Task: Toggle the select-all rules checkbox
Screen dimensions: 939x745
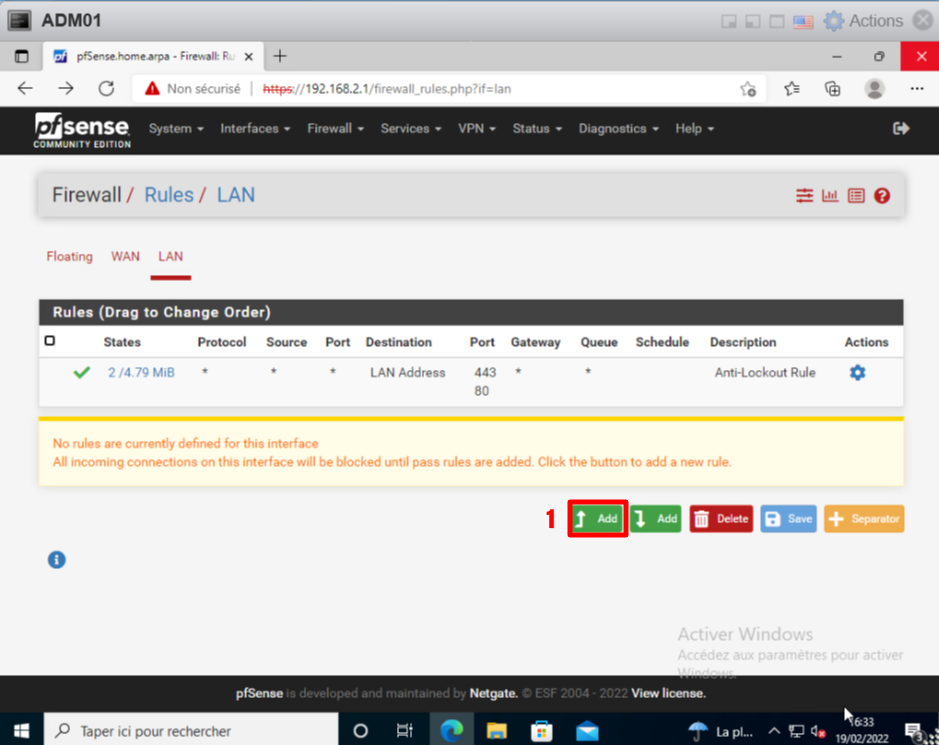Action: click(50, 341)
